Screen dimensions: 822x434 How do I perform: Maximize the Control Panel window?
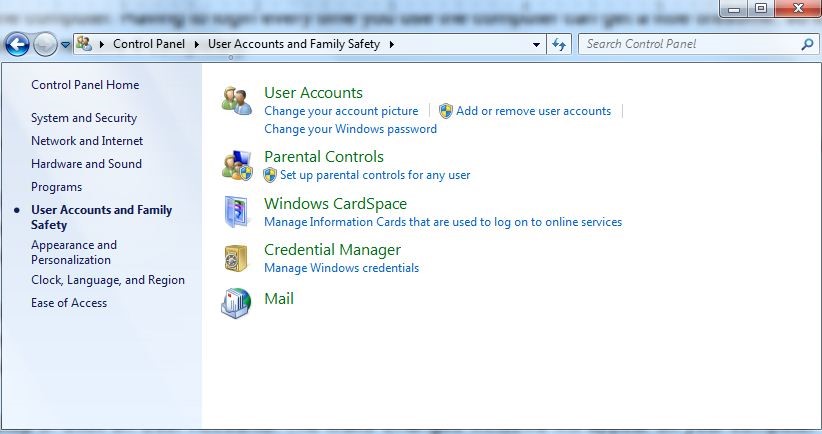pos(761,8)
